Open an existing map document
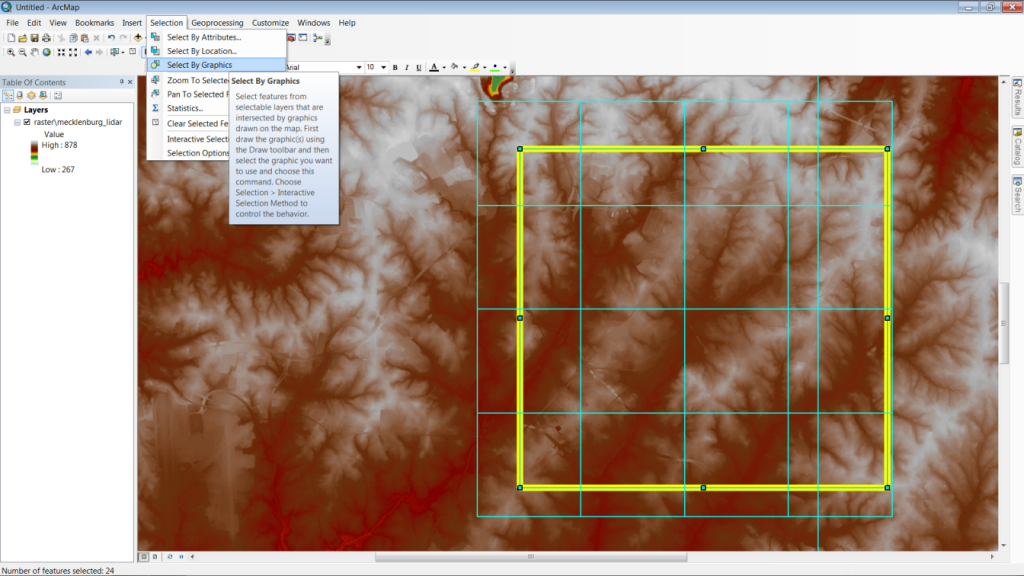 point(23,38)
